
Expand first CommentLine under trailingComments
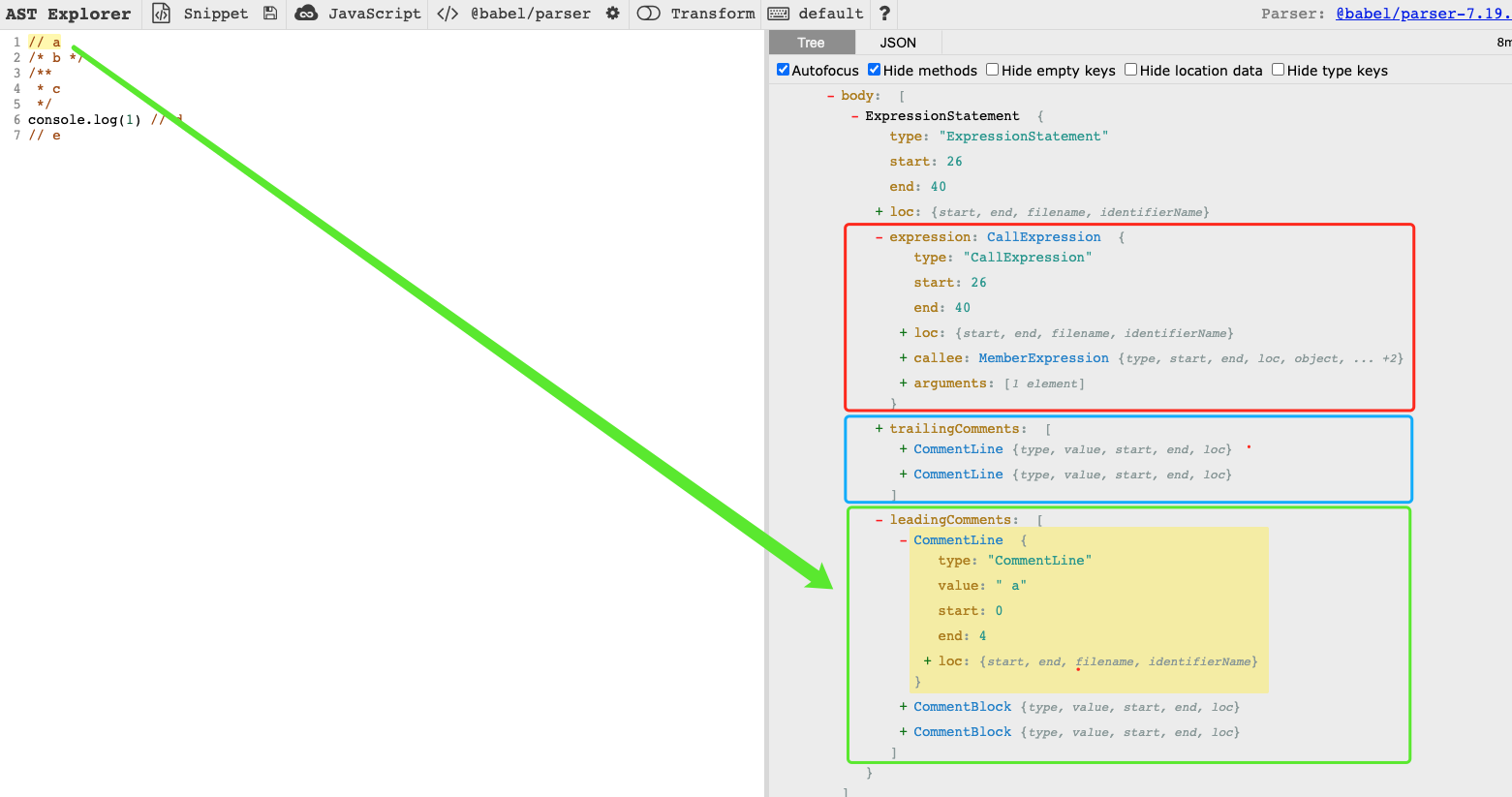(x=904, y=449)
